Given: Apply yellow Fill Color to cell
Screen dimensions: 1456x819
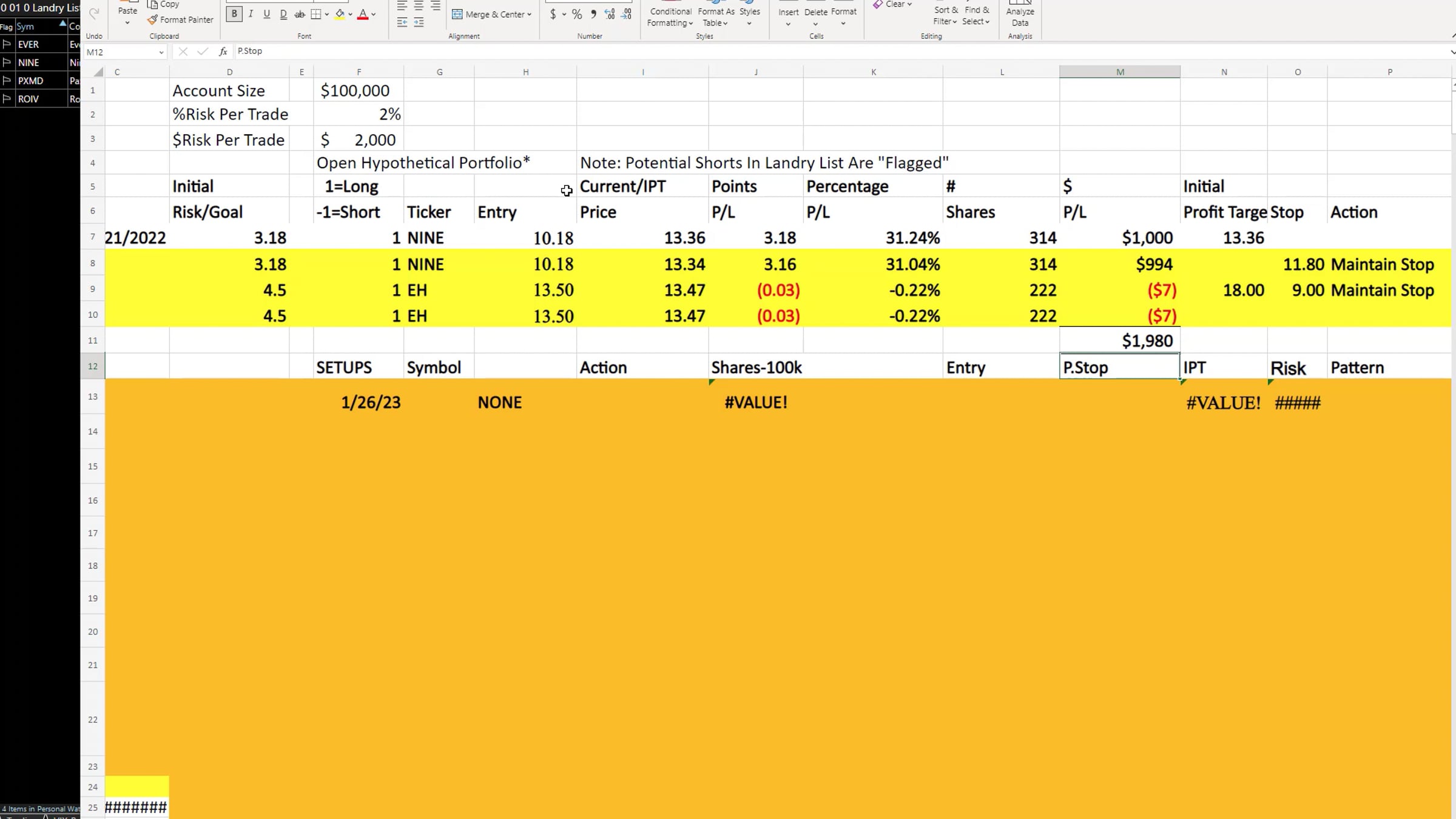Looking at the screenshot, I should pos(340,14).
